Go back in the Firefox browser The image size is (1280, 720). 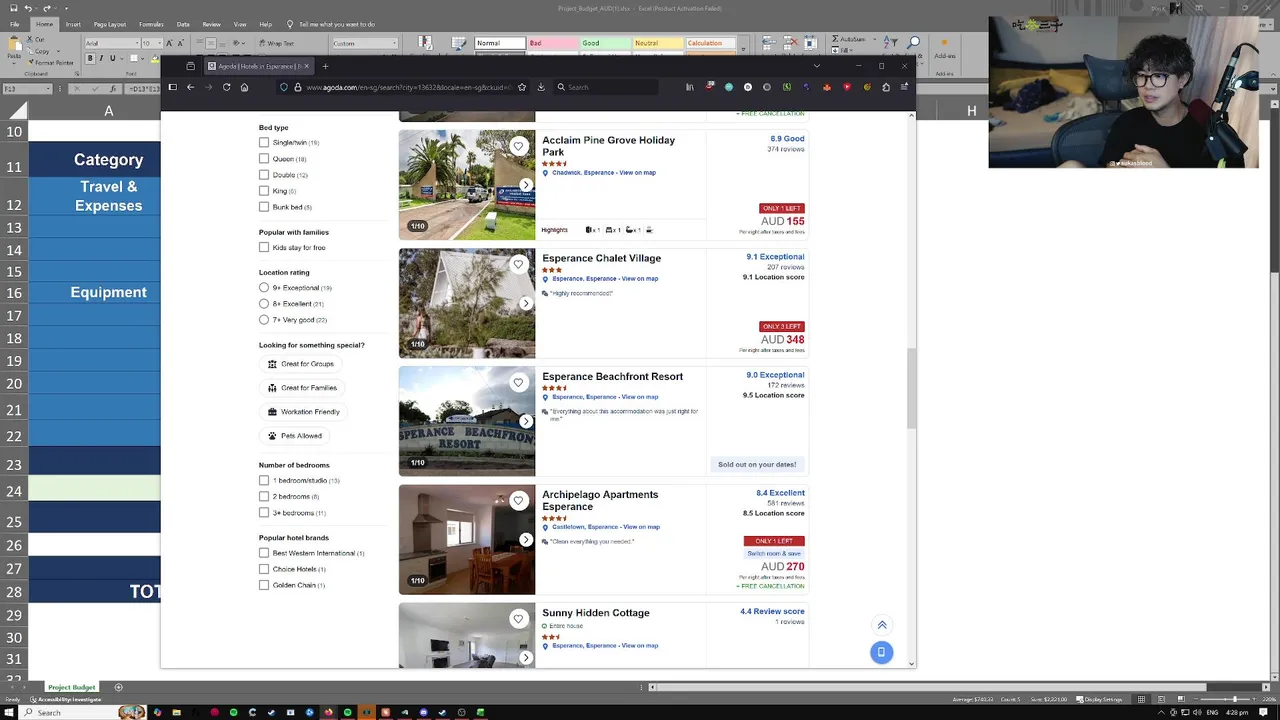click(190, 87)
